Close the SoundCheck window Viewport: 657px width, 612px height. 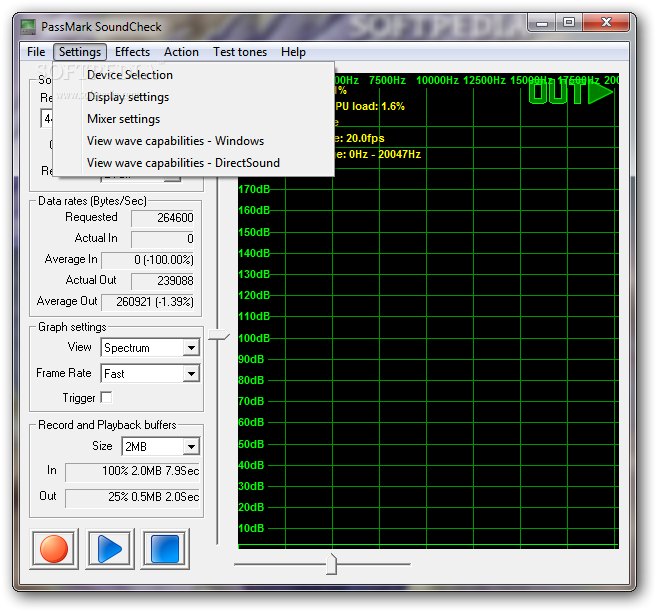tap(606, 23)
